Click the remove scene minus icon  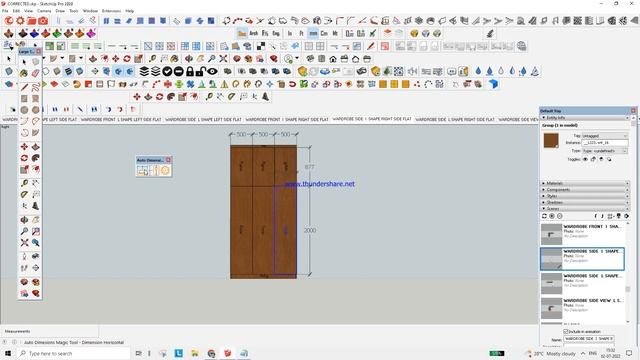tap(560, 216)
